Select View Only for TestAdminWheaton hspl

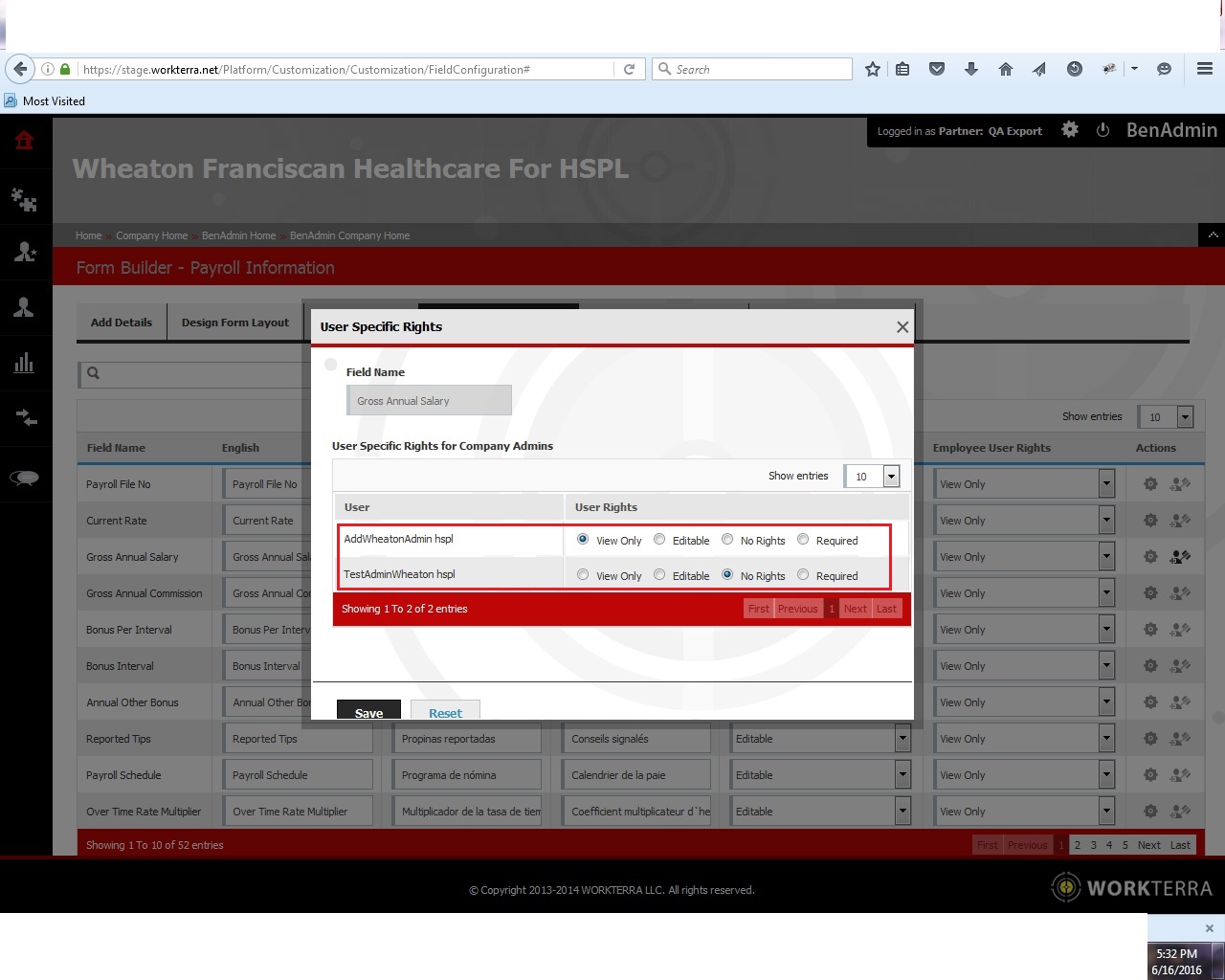coord(583,575)
